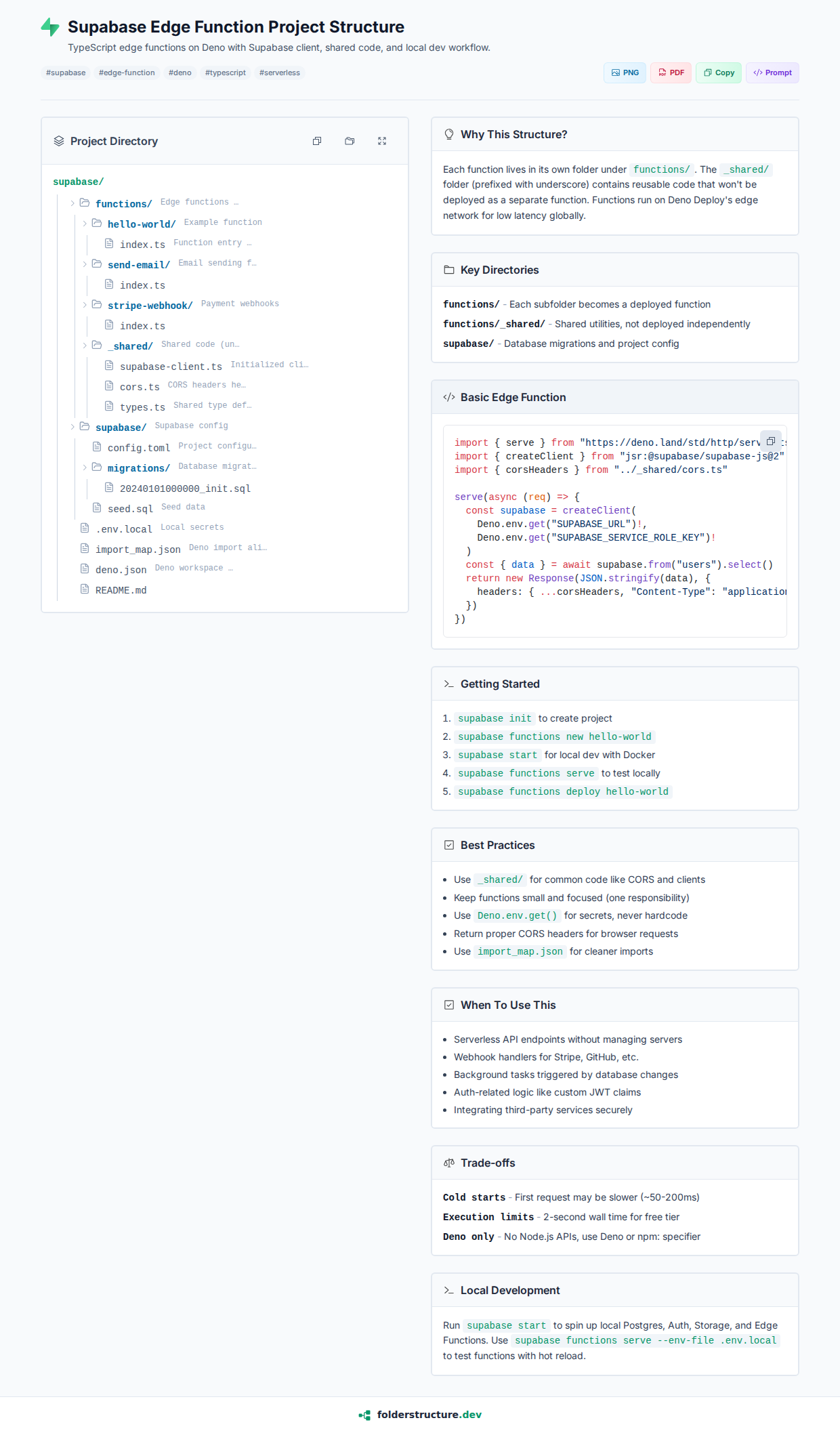Select the #supabase tag
840x1433 pixels.
click(66, 72)
